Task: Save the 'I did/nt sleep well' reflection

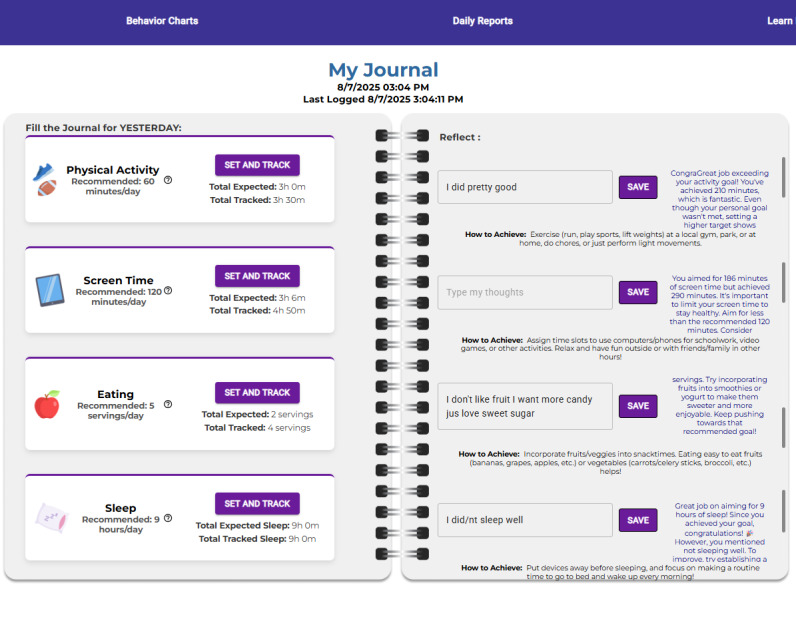Action: 638,520
